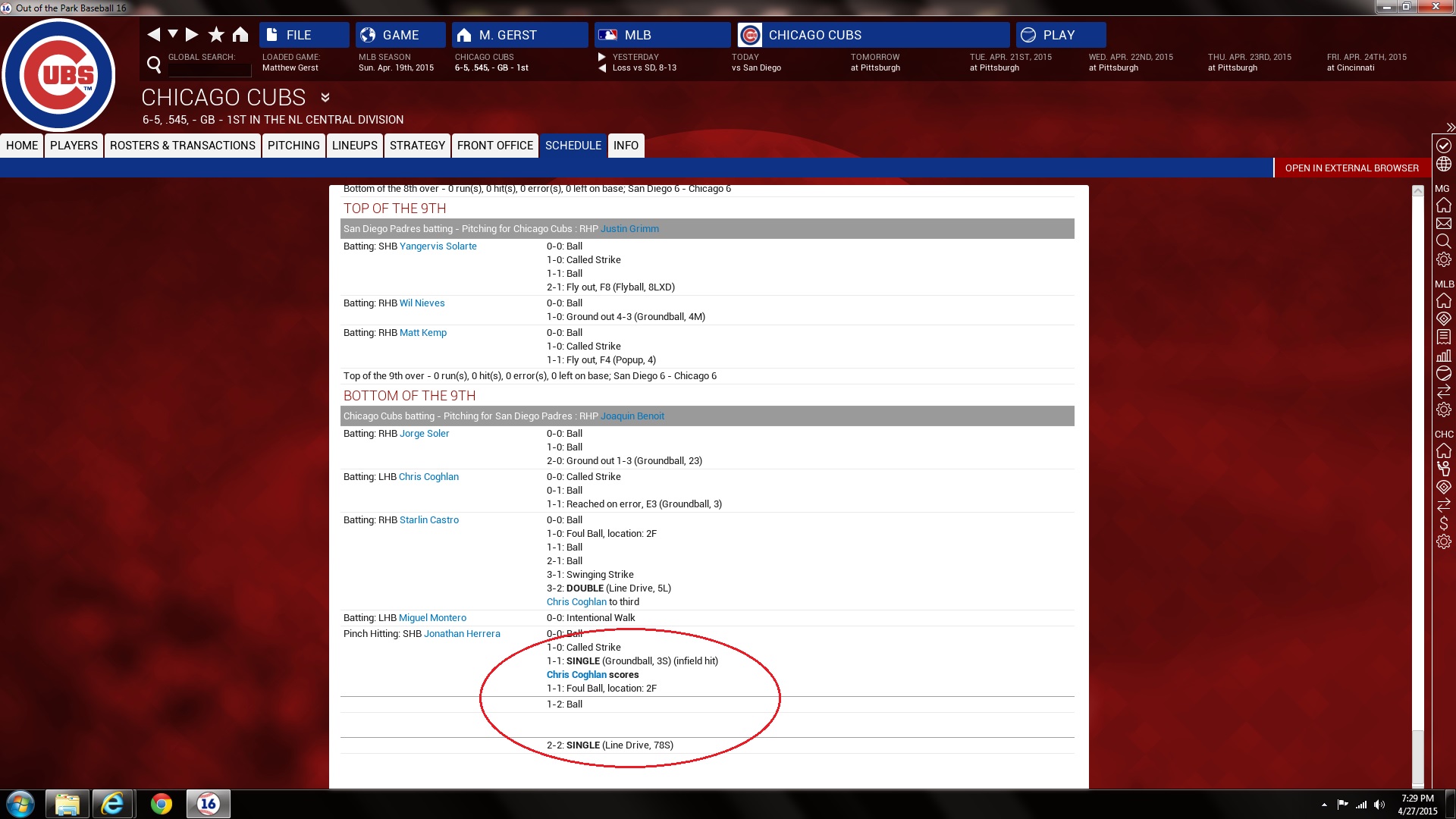Click the Joaquin Benoit pitcher link

click(632, 416)
